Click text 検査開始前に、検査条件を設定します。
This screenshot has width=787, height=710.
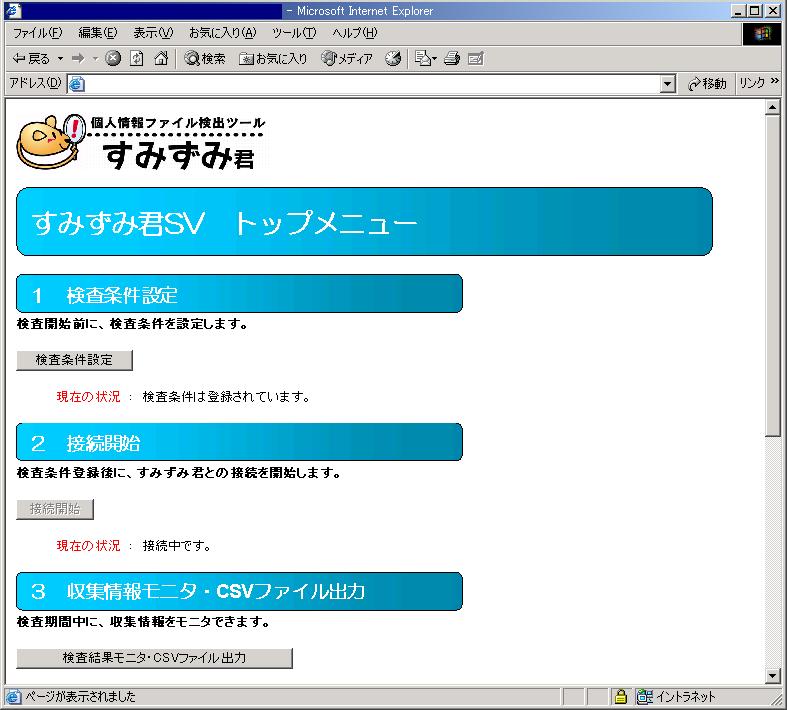point(133,324)
